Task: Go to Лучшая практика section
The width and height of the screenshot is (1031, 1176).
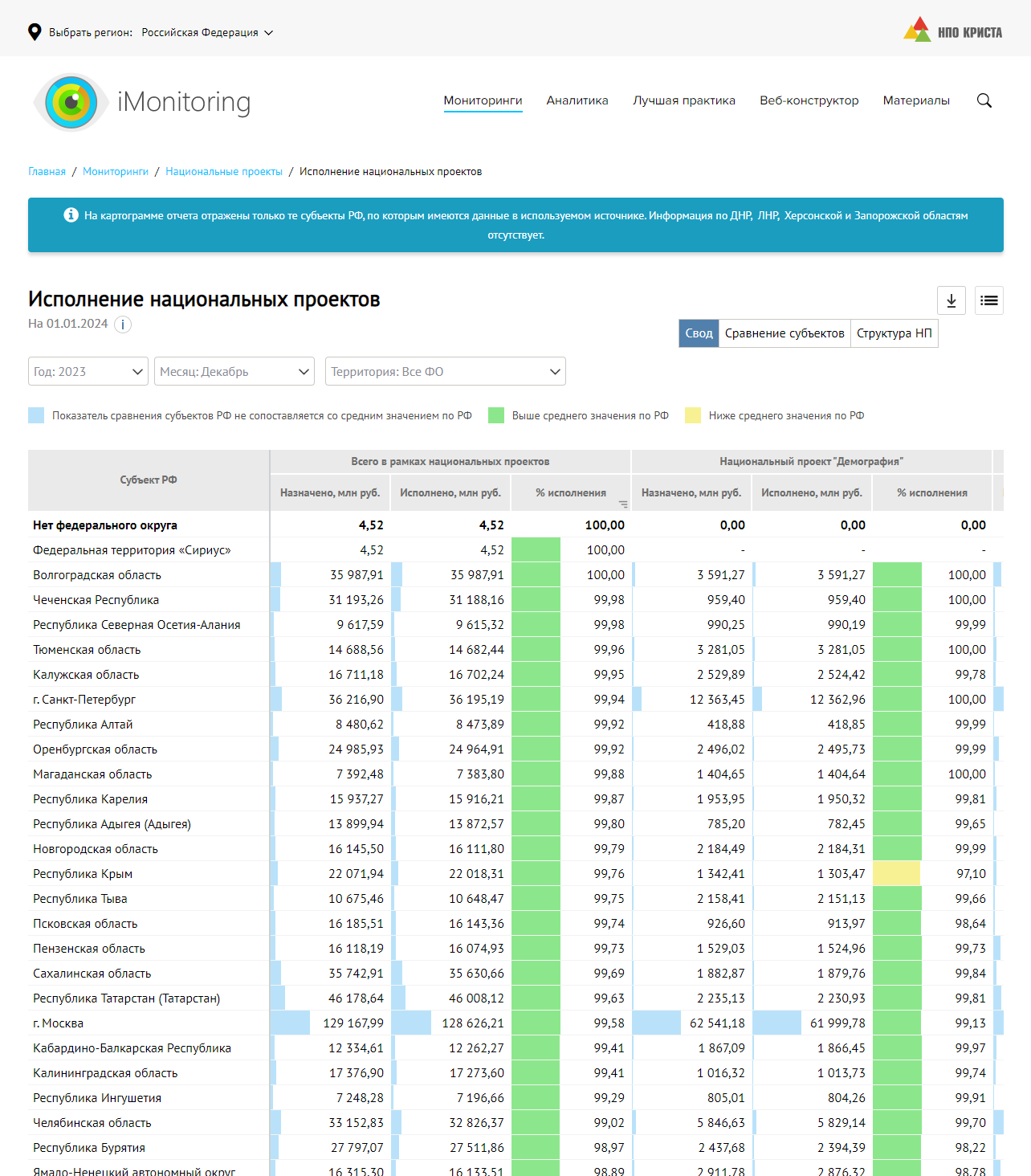Action: pos(683,100)
